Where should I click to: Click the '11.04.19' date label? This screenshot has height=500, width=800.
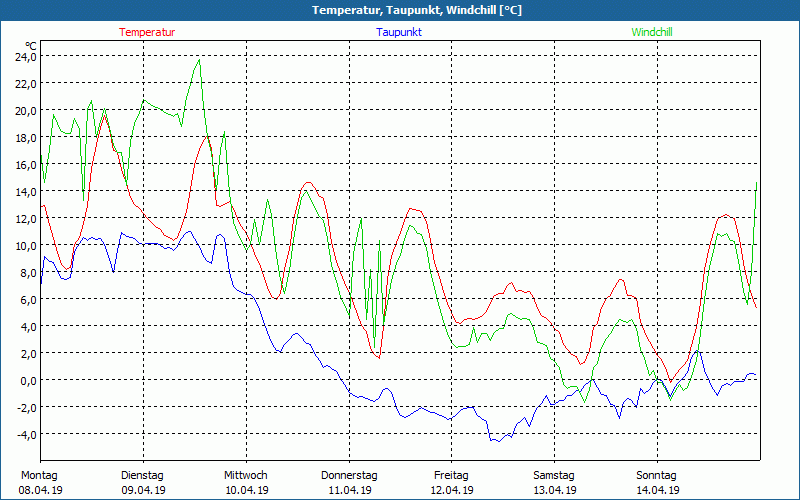click(350, 490)
